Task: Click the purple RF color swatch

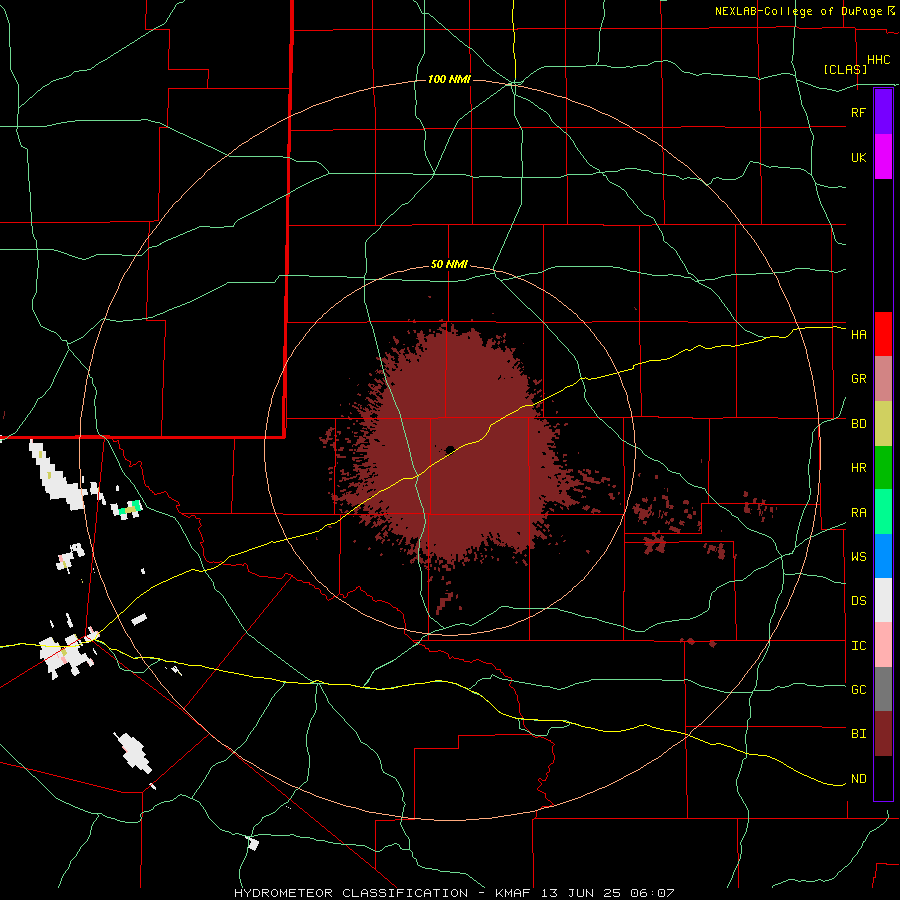Action: pos(883,112)
